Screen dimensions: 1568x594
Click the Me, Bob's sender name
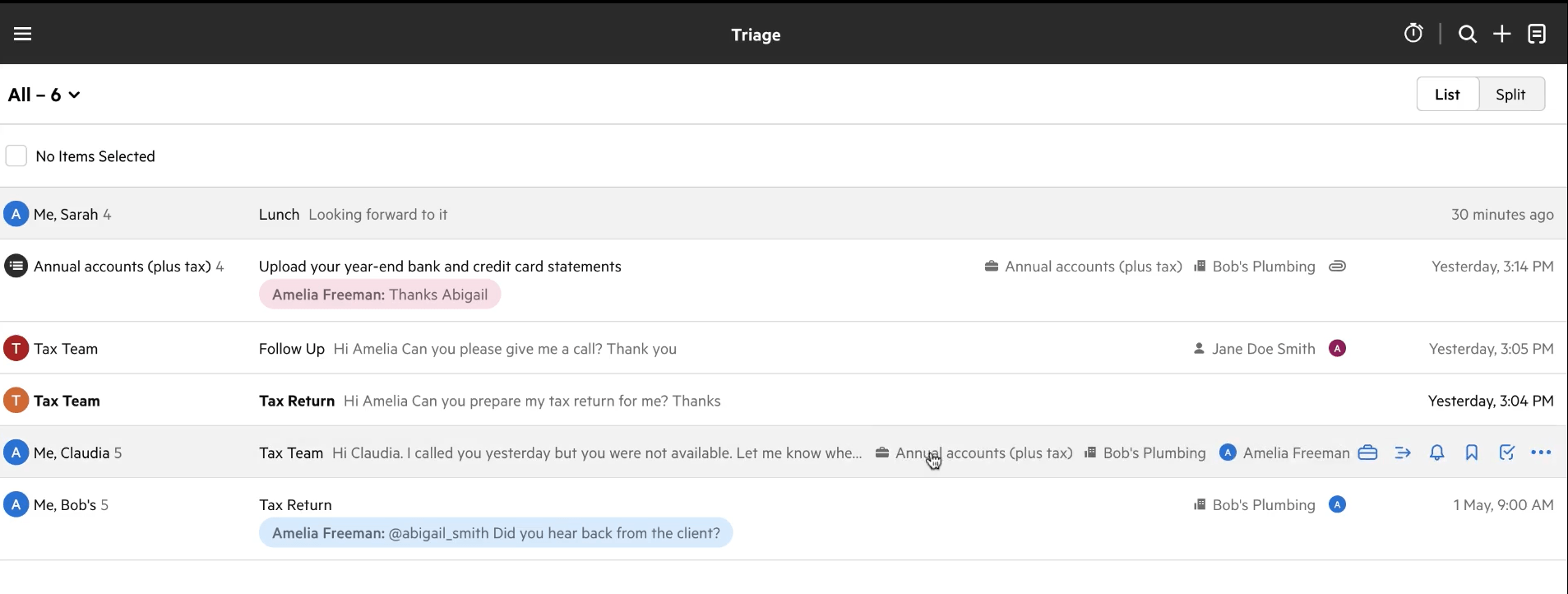(x=65, y=505)
